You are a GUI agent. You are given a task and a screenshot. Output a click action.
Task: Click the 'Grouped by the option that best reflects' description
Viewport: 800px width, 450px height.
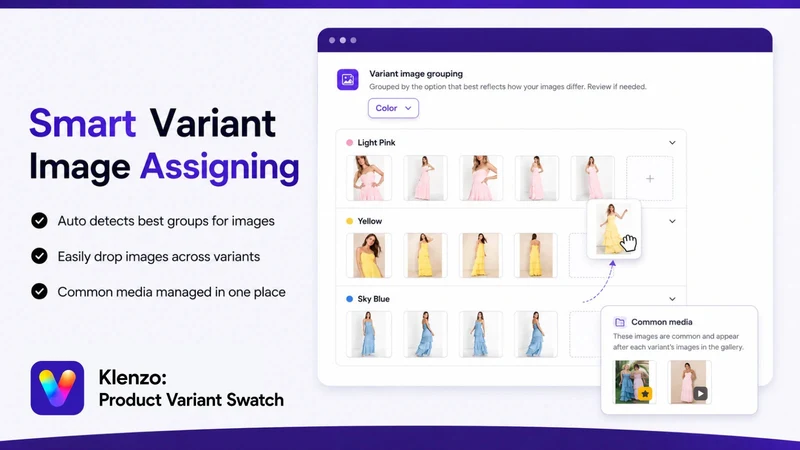pos(508,87)
